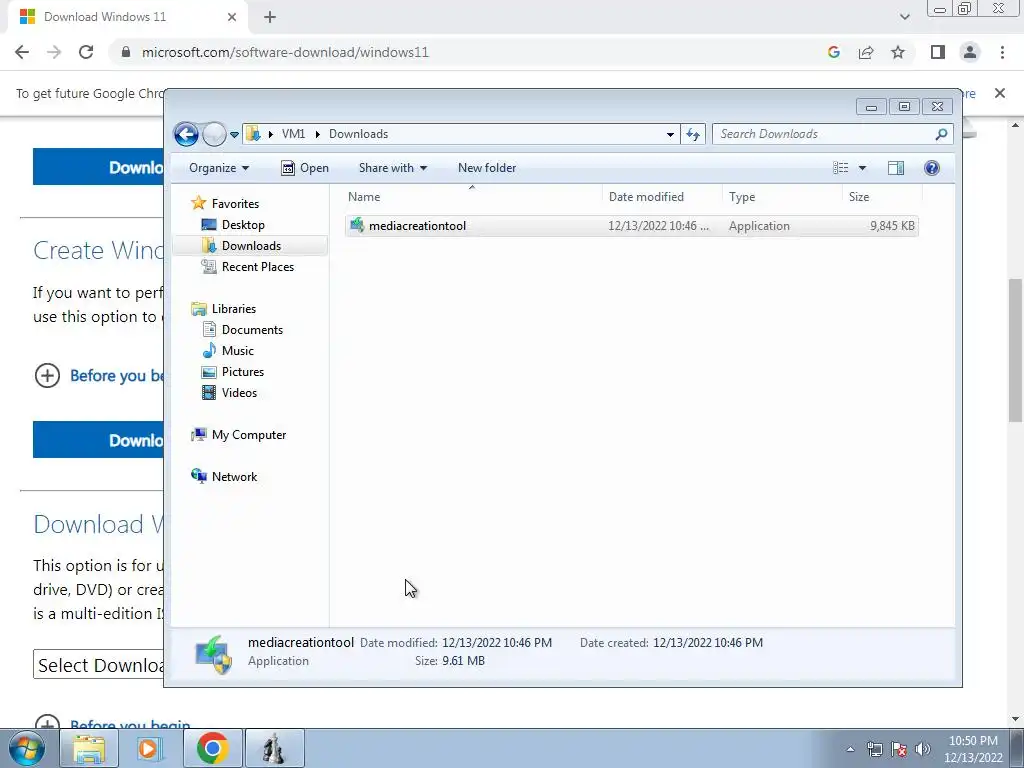The width and height of the screenshot is (1024, 768).
Task: Open Chrome tab search chevron
Action: click(904, 17)
